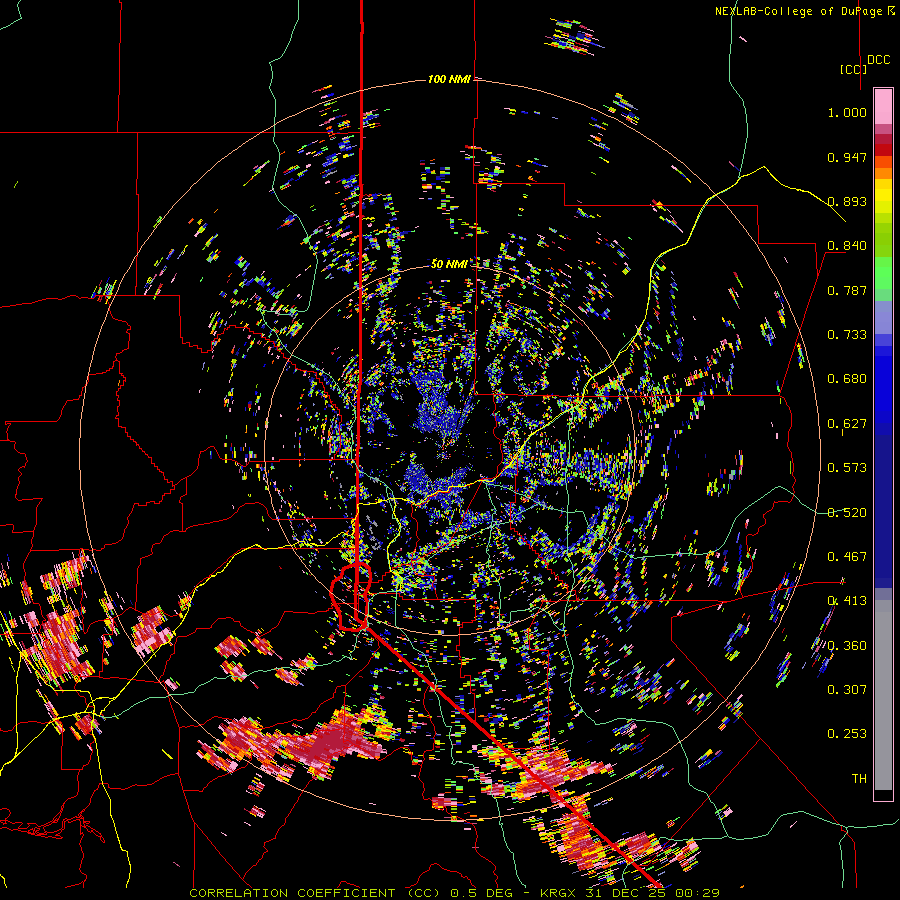Screen dimensions: 900x900
Task: Select the 0.573 legend value
Action: [x=847, y=468]
